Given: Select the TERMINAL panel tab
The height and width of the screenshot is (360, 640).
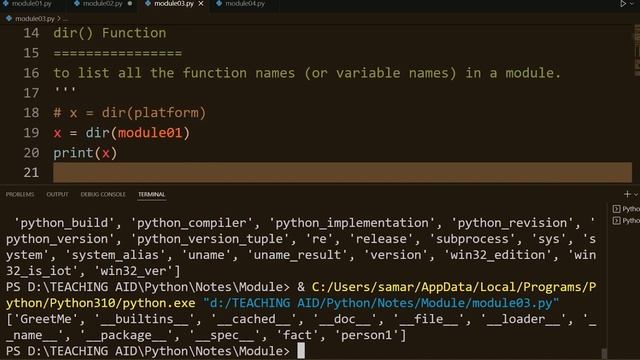Looking at the screenshot, I should click(151, 194).
